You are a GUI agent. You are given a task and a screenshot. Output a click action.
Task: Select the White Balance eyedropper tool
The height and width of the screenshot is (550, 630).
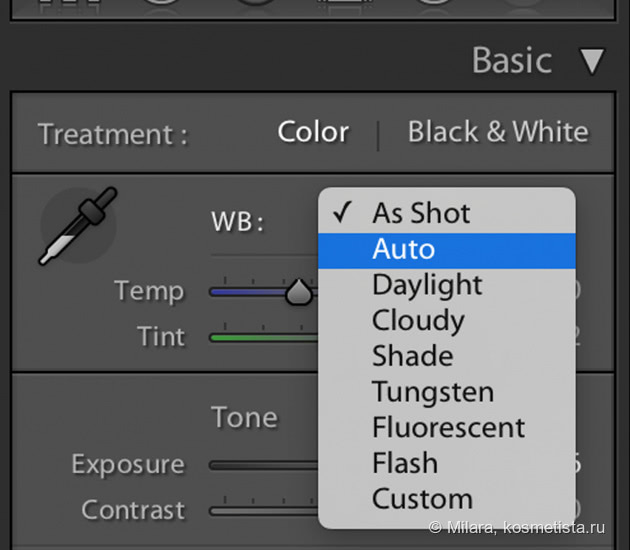[78, 226]
